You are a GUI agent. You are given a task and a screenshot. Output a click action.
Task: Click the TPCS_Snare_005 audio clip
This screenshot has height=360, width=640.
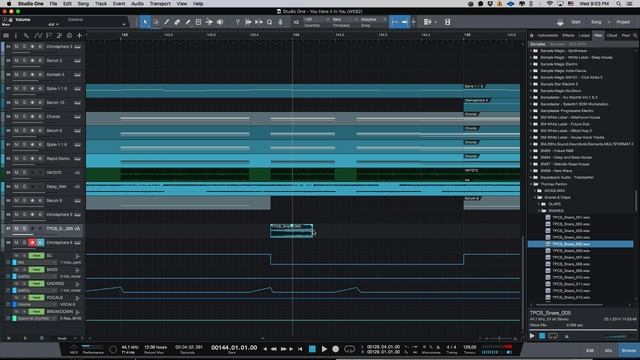[x=291, y=231]
